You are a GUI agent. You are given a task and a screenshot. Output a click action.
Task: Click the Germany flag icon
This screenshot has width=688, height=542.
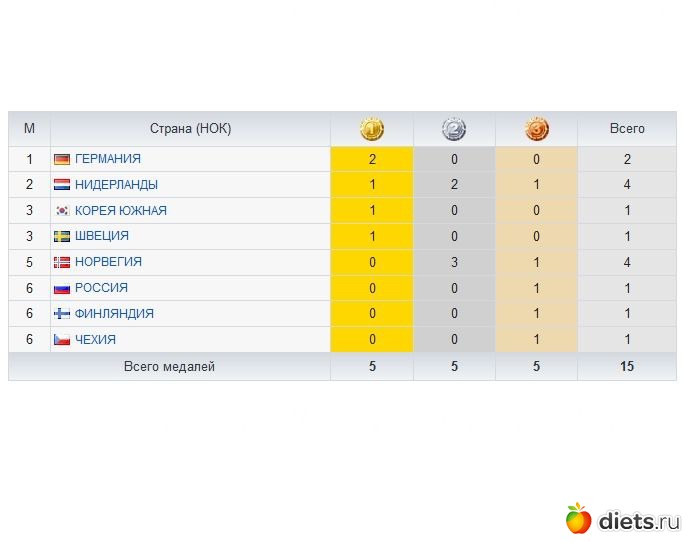point(62,159)
